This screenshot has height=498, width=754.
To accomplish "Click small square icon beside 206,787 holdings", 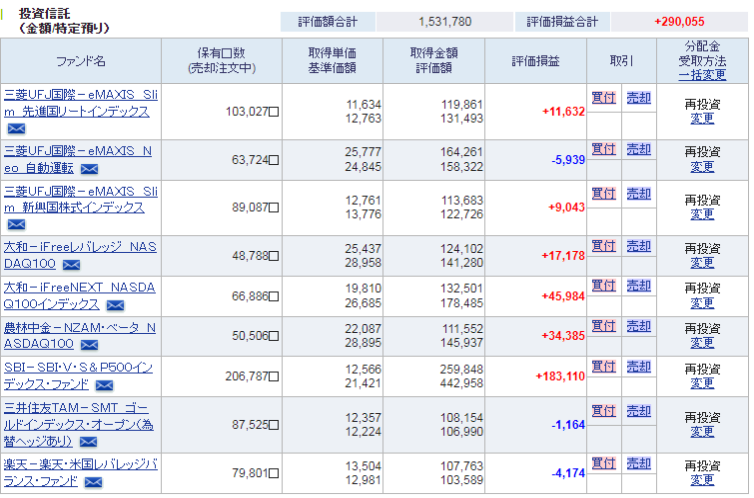I will (x=274, y=377).
